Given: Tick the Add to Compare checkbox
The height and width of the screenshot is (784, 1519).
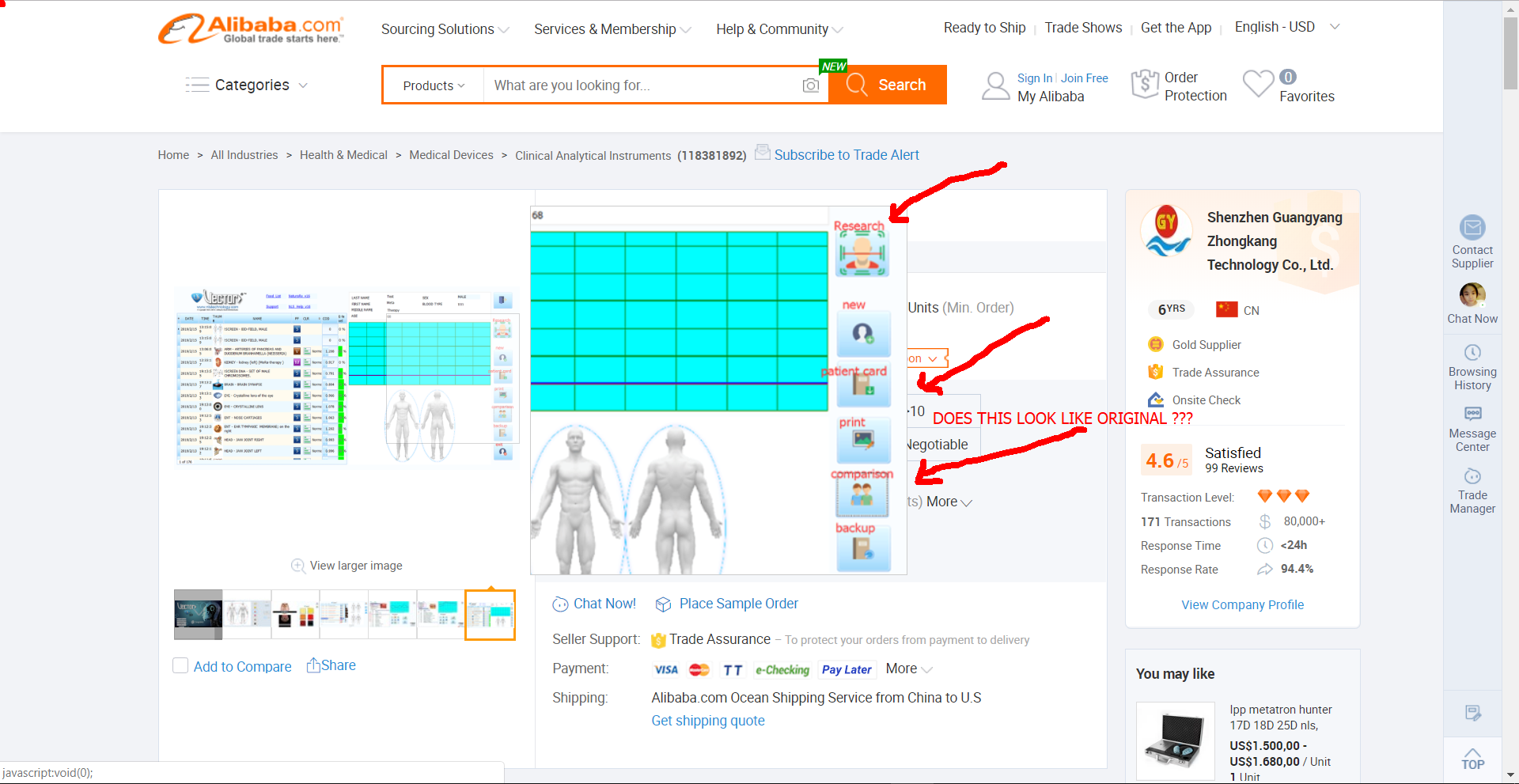Looking at the screenshot, I should 180,666.
